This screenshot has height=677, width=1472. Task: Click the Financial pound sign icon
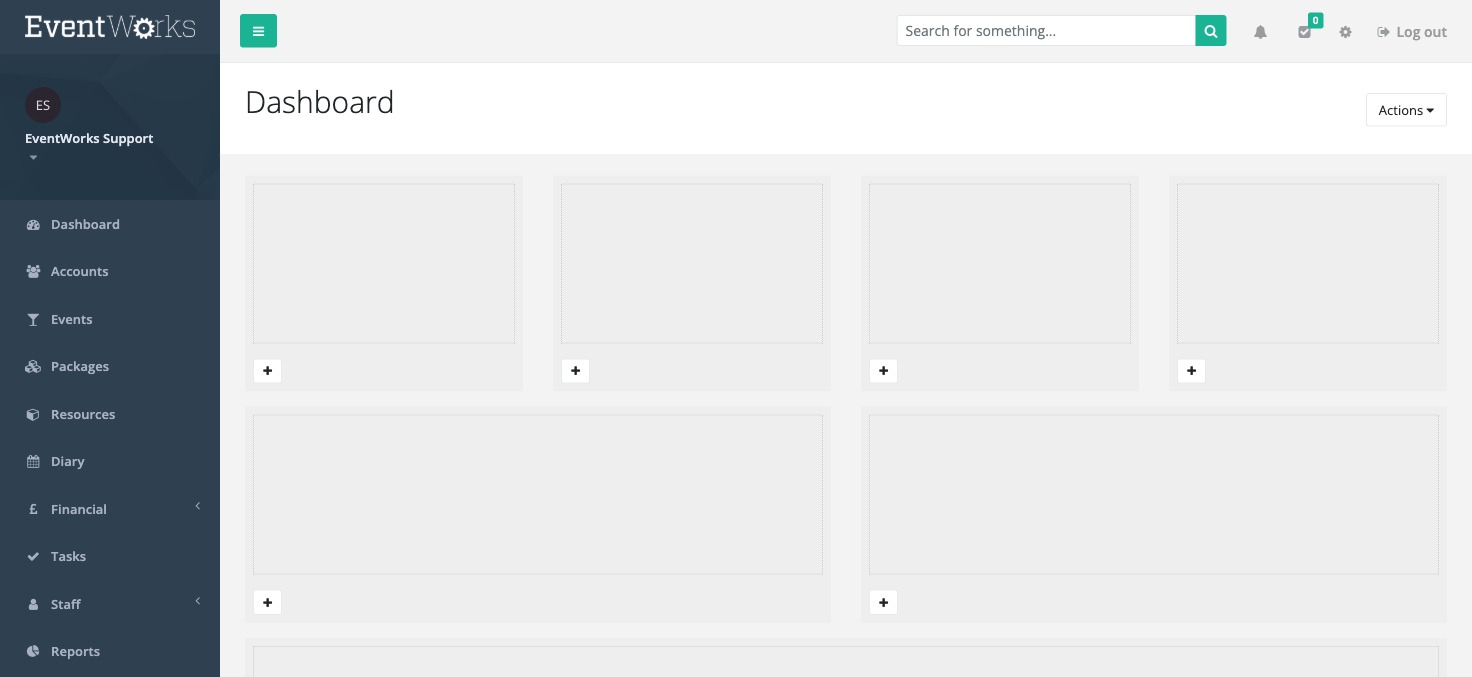coord(33,509)
